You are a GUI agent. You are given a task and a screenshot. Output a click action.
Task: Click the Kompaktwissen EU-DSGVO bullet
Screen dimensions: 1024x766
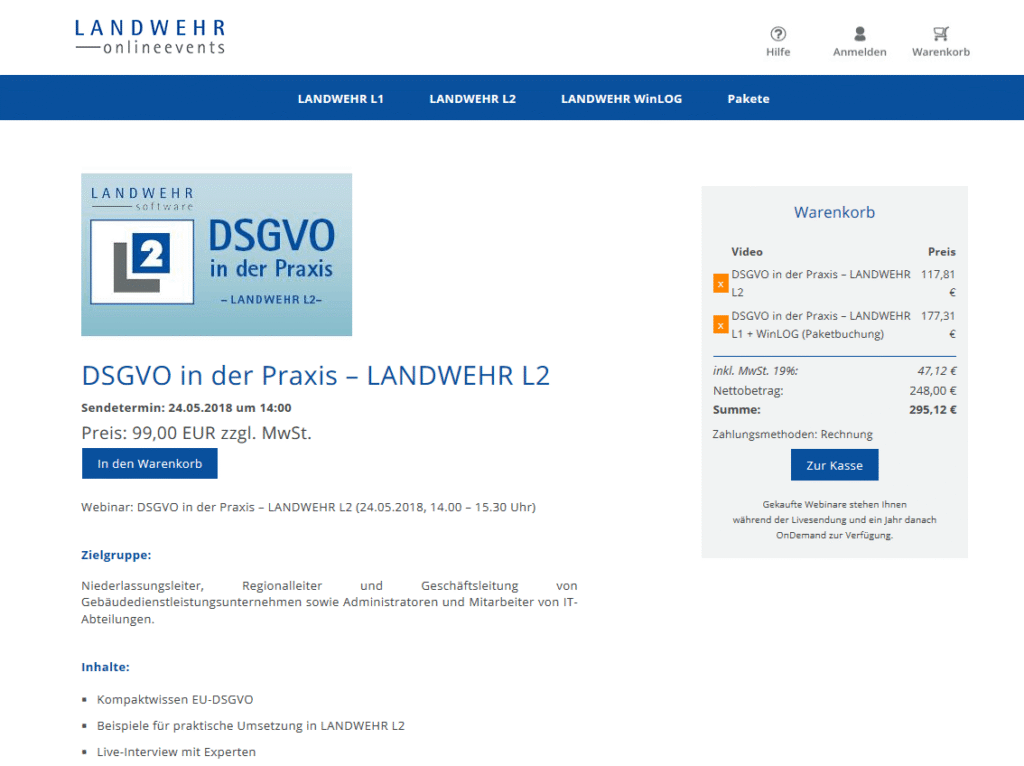click(175, 699)
